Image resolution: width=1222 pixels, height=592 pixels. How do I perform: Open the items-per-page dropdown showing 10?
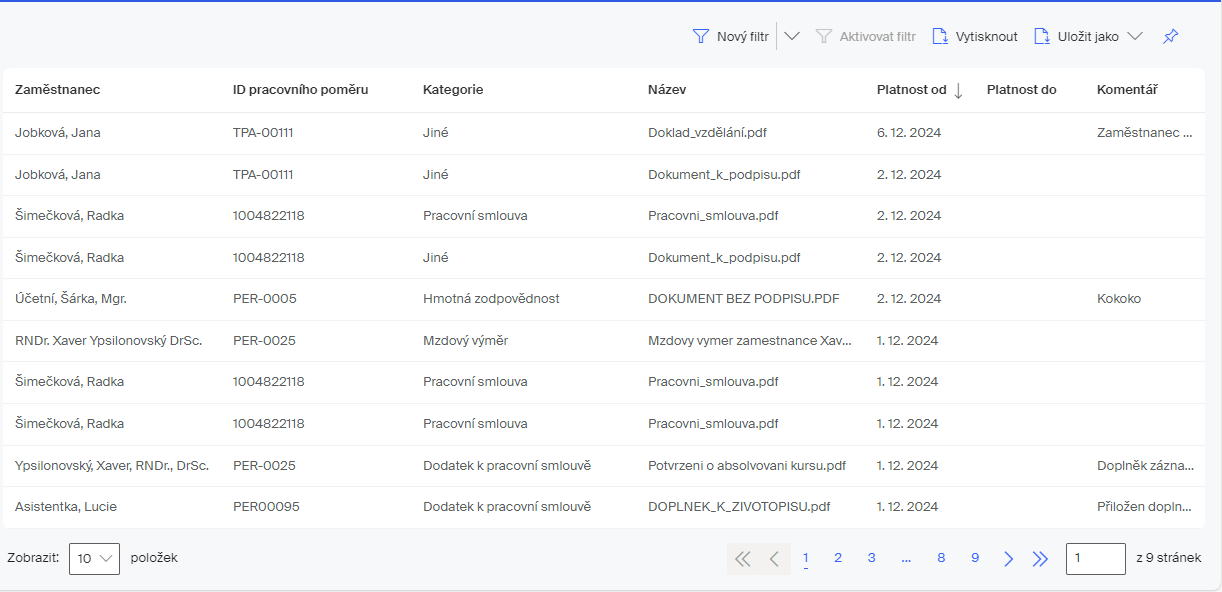(x=94, y=559)
